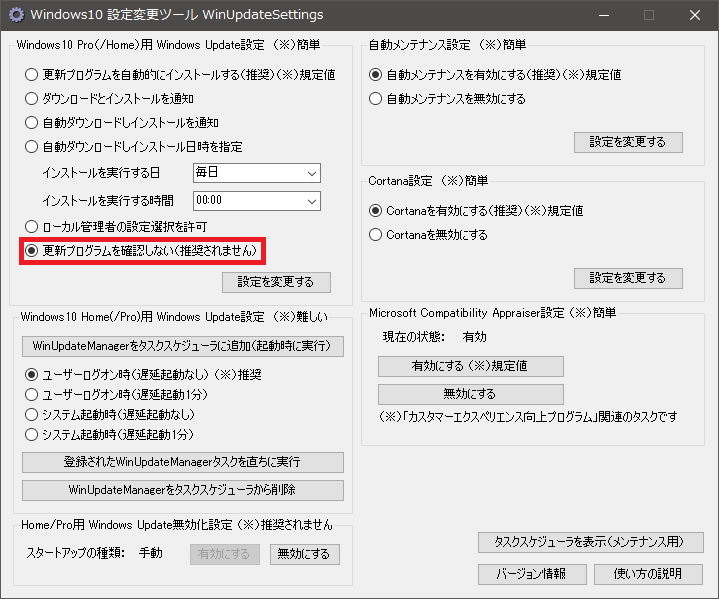Click 無効にする under Compatibility Appraiser設定

(x=470, y=394)
